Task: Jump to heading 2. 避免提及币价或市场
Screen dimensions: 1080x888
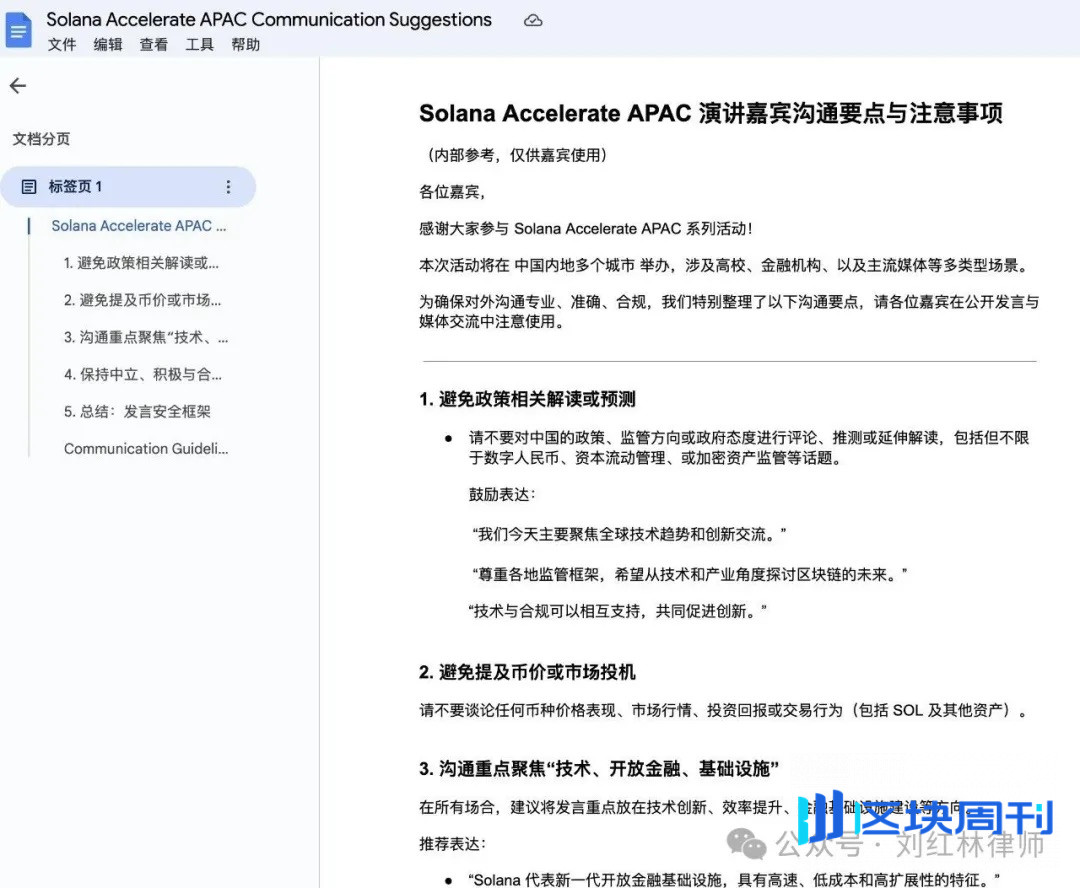Action: (x=146, y=300)
